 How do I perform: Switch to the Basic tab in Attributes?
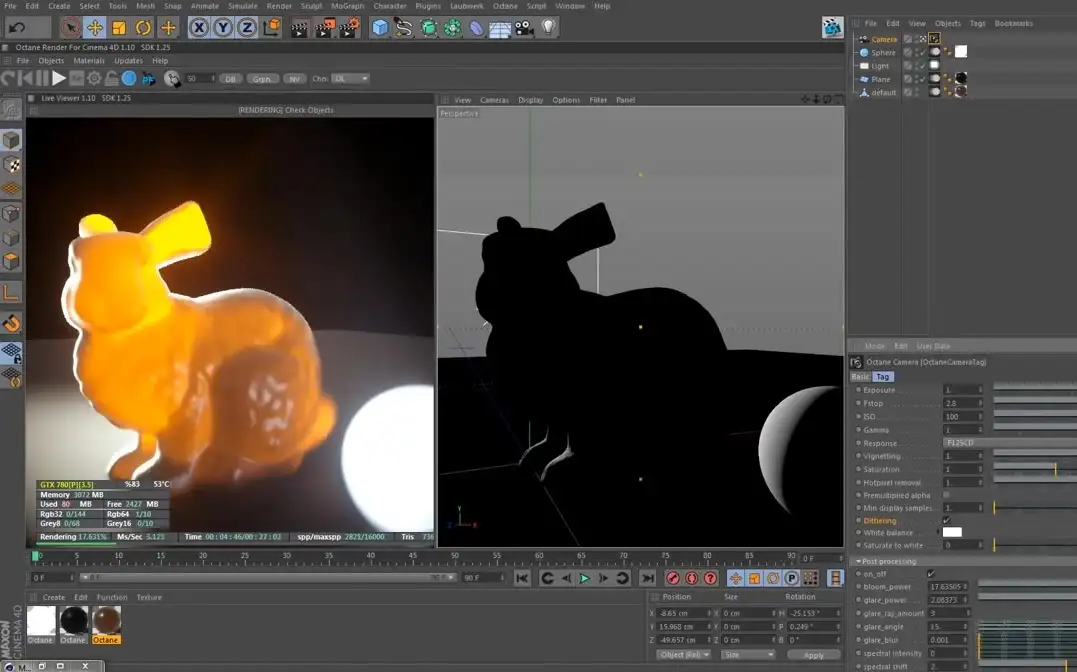pyautogui.click(x=861, y=377)
